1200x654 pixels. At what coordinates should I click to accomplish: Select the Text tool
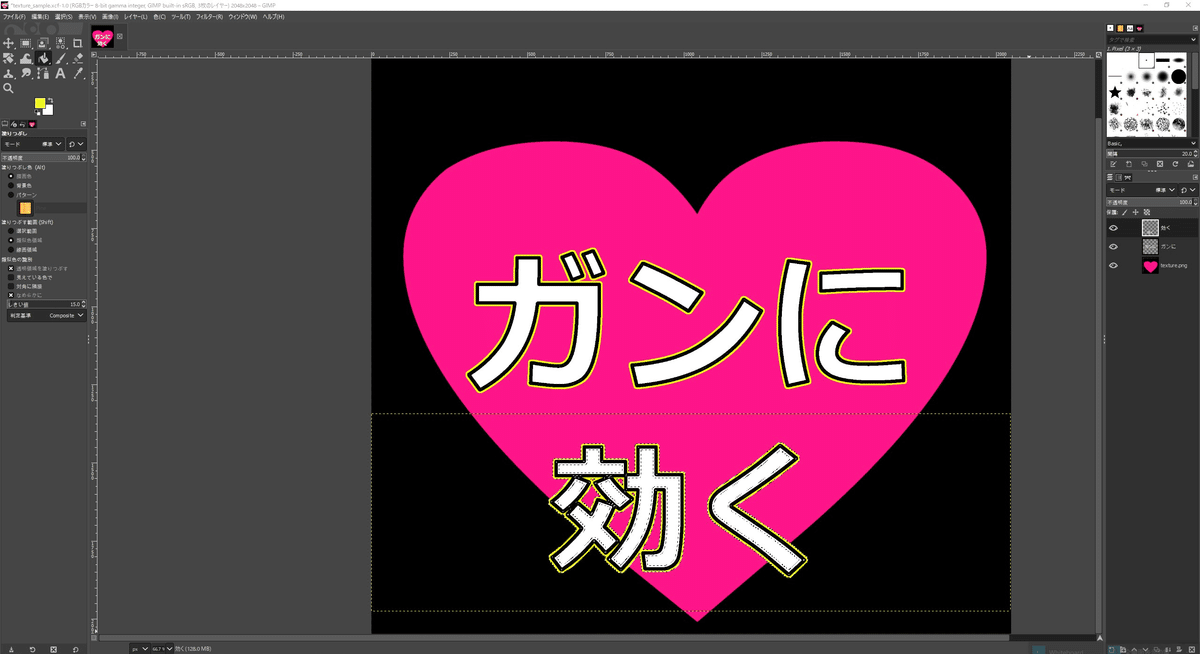tap(60, 74)
